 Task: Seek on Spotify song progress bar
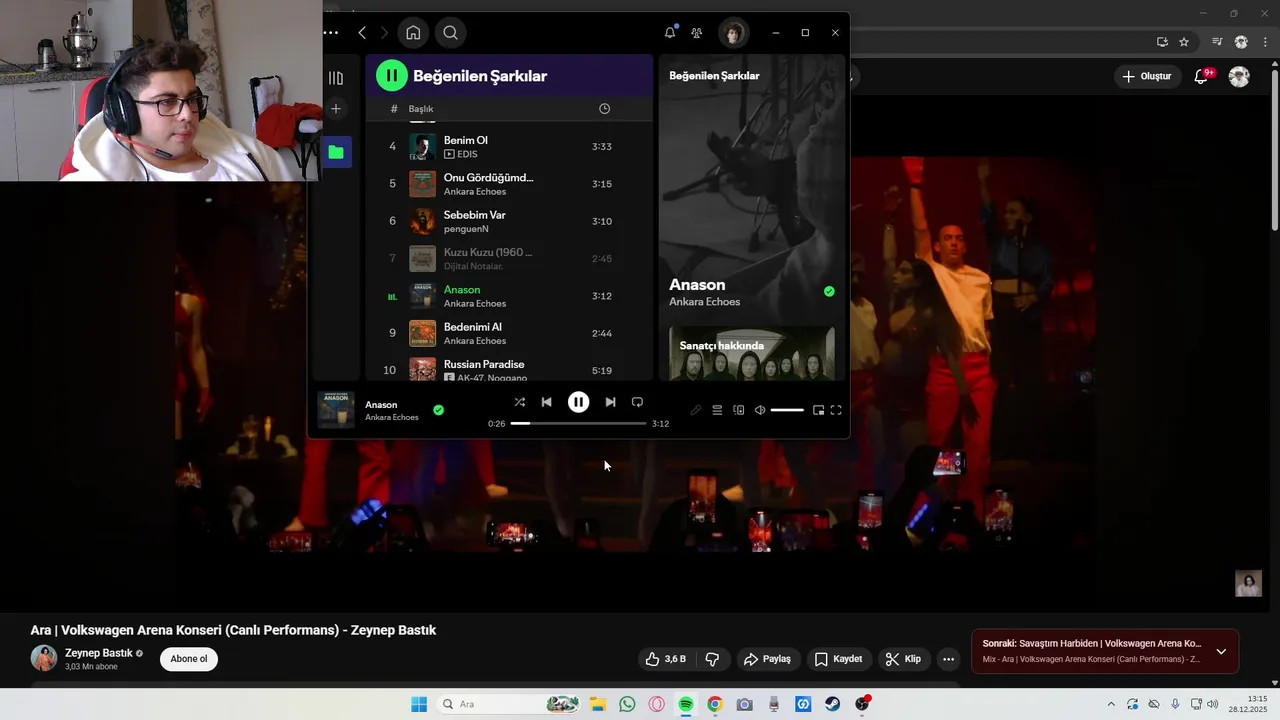[578, 424]
